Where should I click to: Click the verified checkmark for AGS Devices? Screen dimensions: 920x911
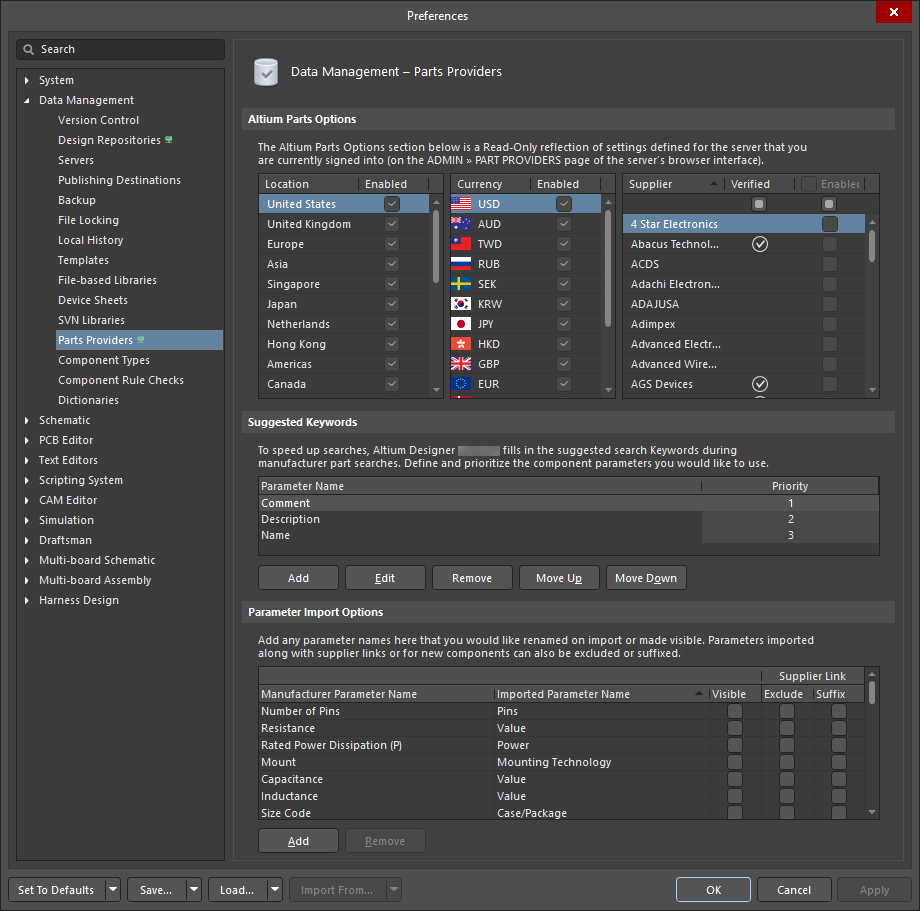coord(759,384)
